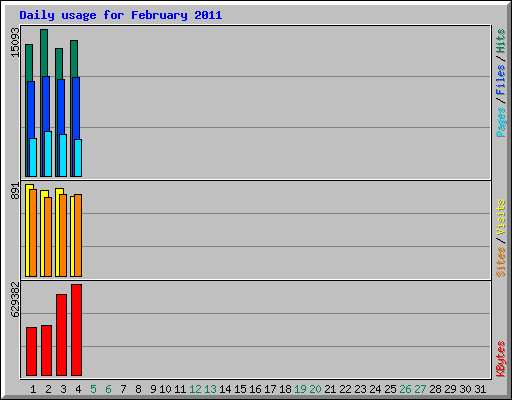Click day 1 on the x-axis

pyautogui.click(x=33, y=389)
